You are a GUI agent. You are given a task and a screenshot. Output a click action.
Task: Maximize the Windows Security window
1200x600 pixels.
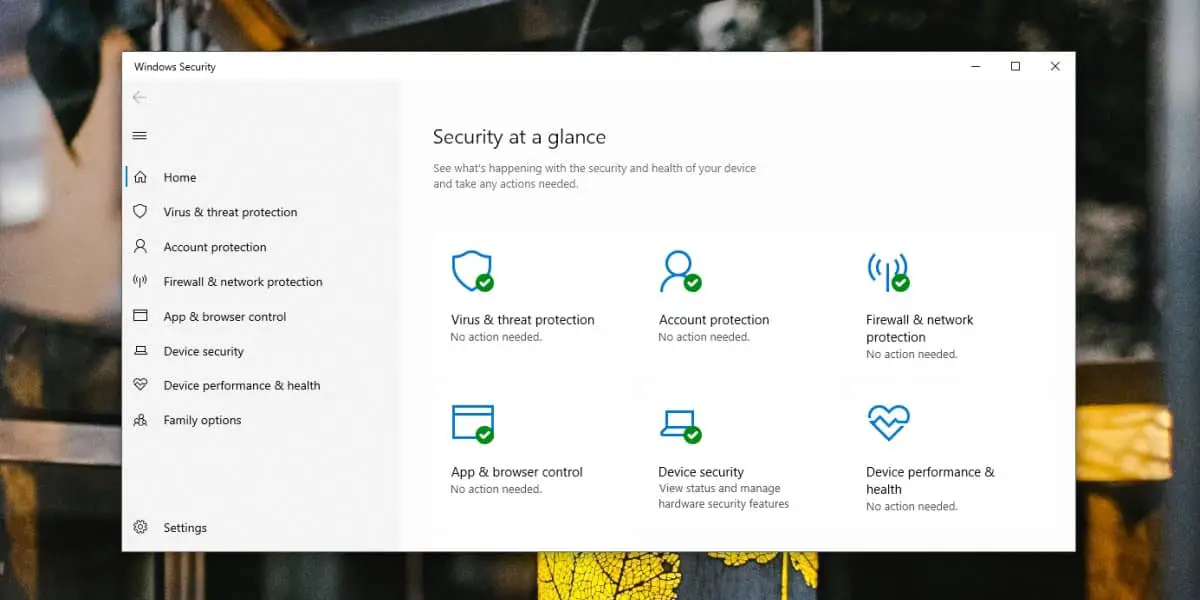pos(1015,66)
